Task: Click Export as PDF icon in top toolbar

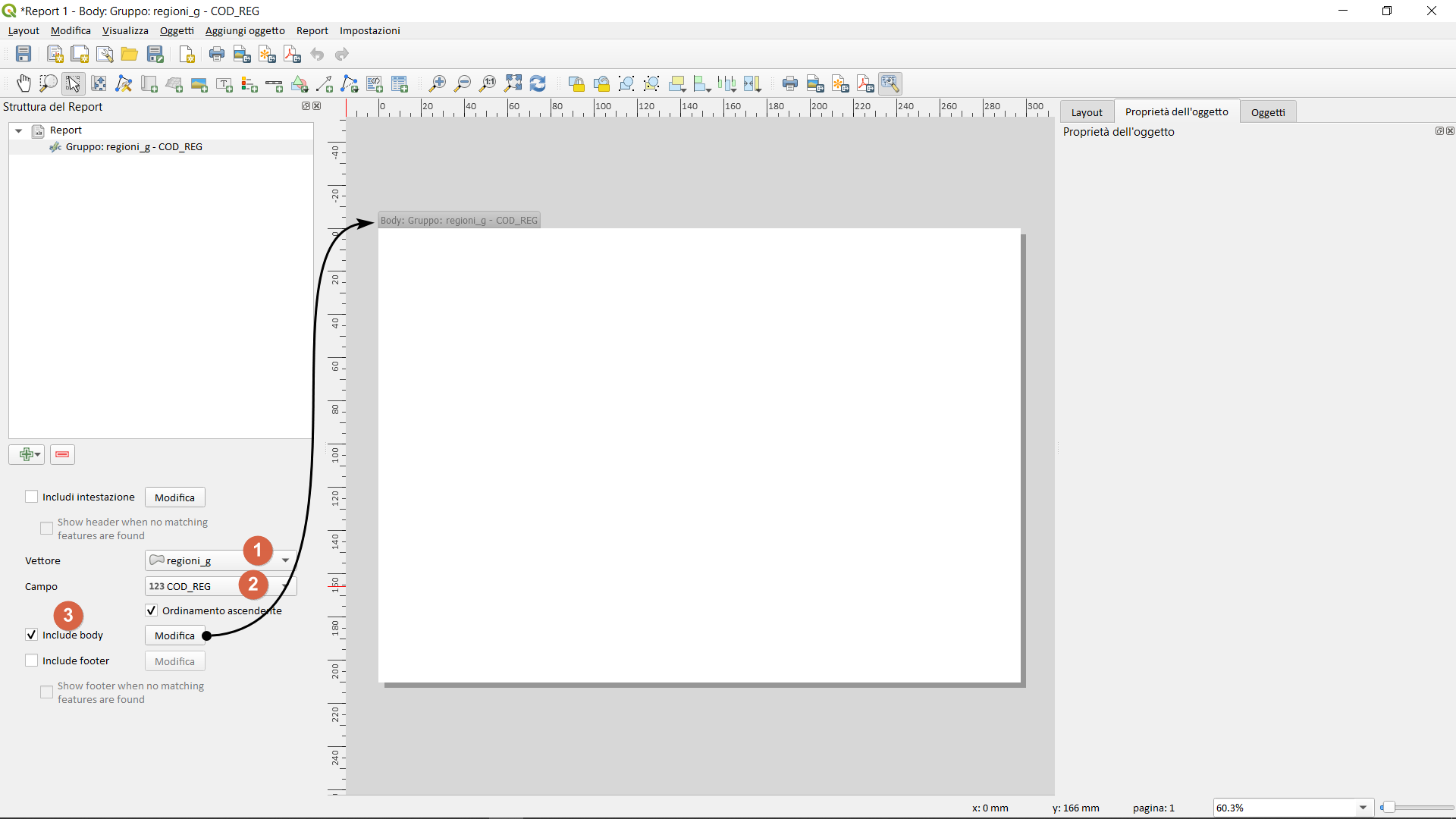Action: (291, 54)
